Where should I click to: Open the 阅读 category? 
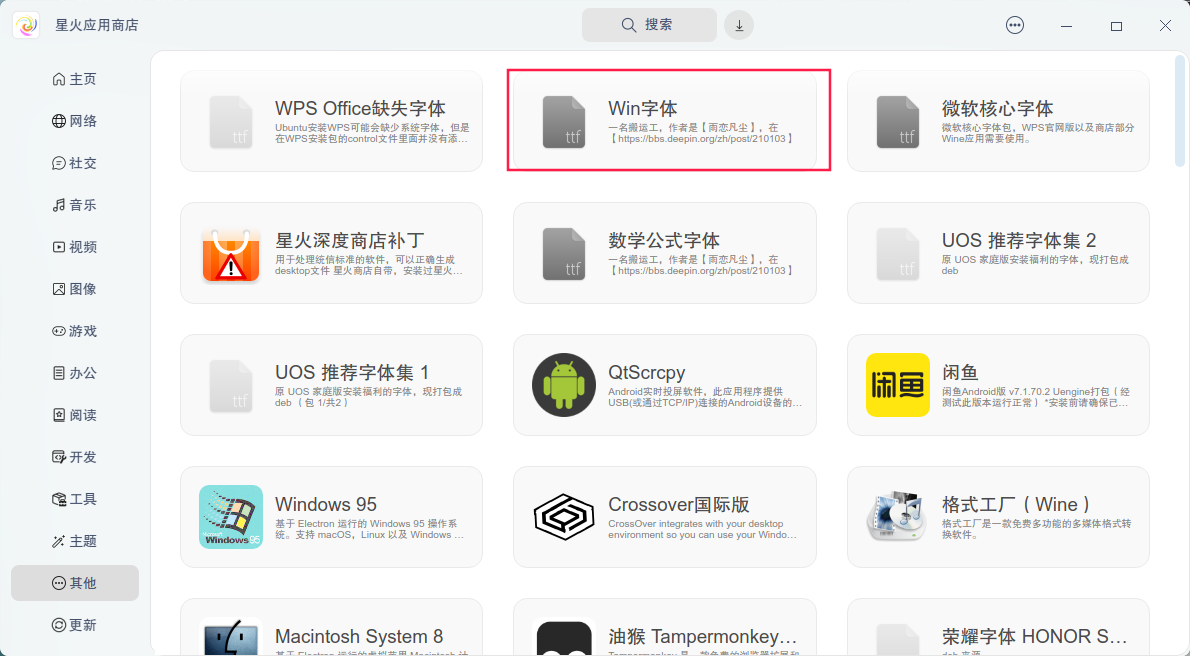click(81, 414)
